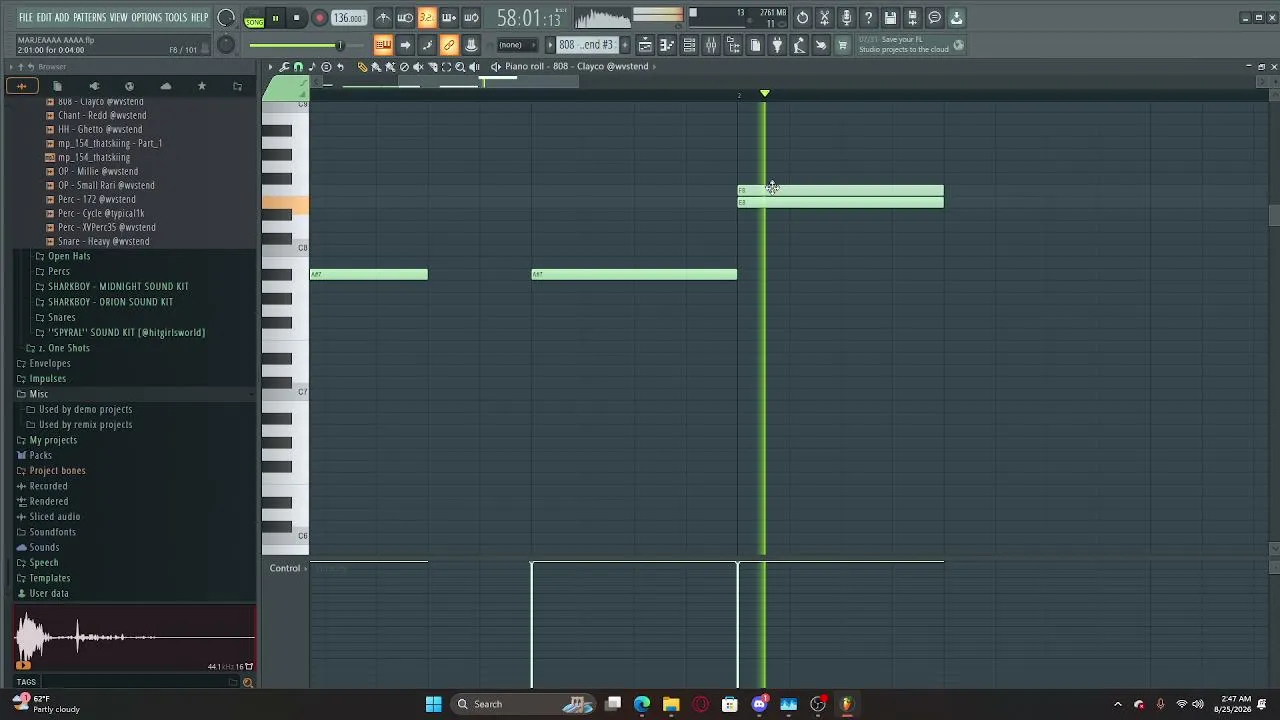This screenshot has height=720, width=1280.
Task: Open the pattern selector 808 ..end #3
Action: 586,45
